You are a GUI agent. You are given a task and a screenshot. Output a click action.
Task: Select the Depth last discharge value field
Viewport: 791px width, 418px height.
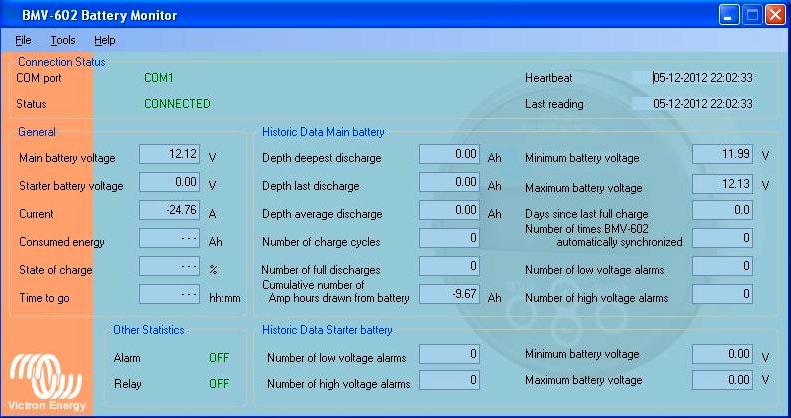pos(449,183)
